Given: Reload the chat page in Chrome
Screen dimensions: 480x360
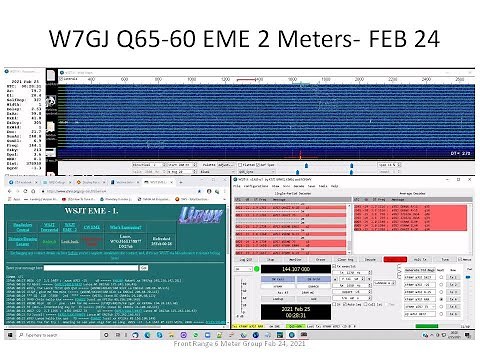Looking at the screenshot, I should 25,191.
